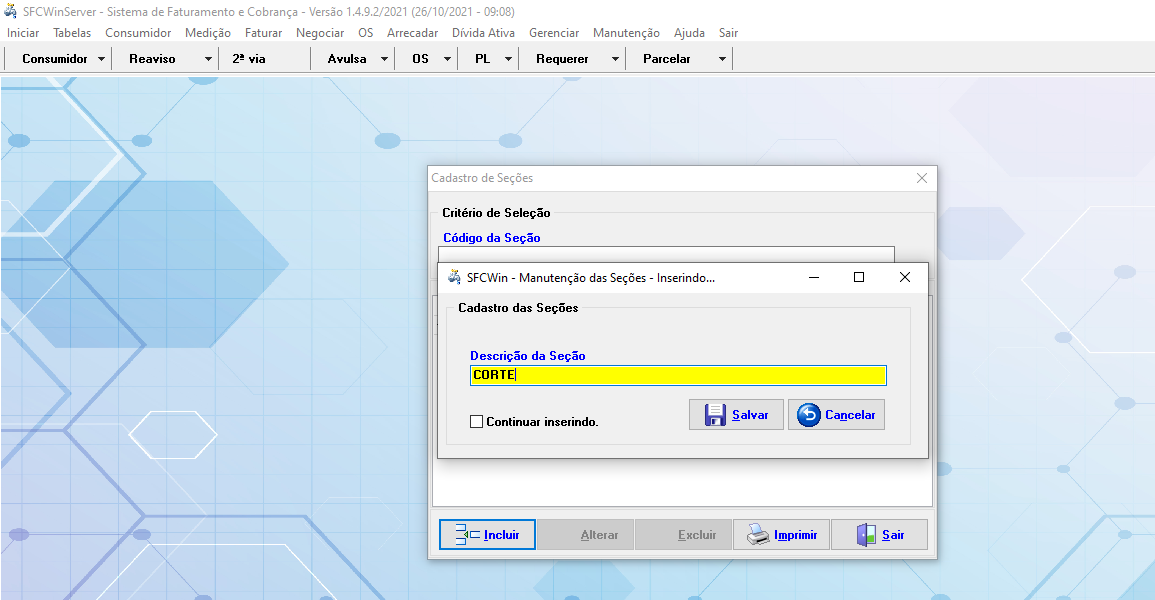Close the Cadastro de Seções window
This screenshot has height=600, width=1155.
(x=922, y=178)
